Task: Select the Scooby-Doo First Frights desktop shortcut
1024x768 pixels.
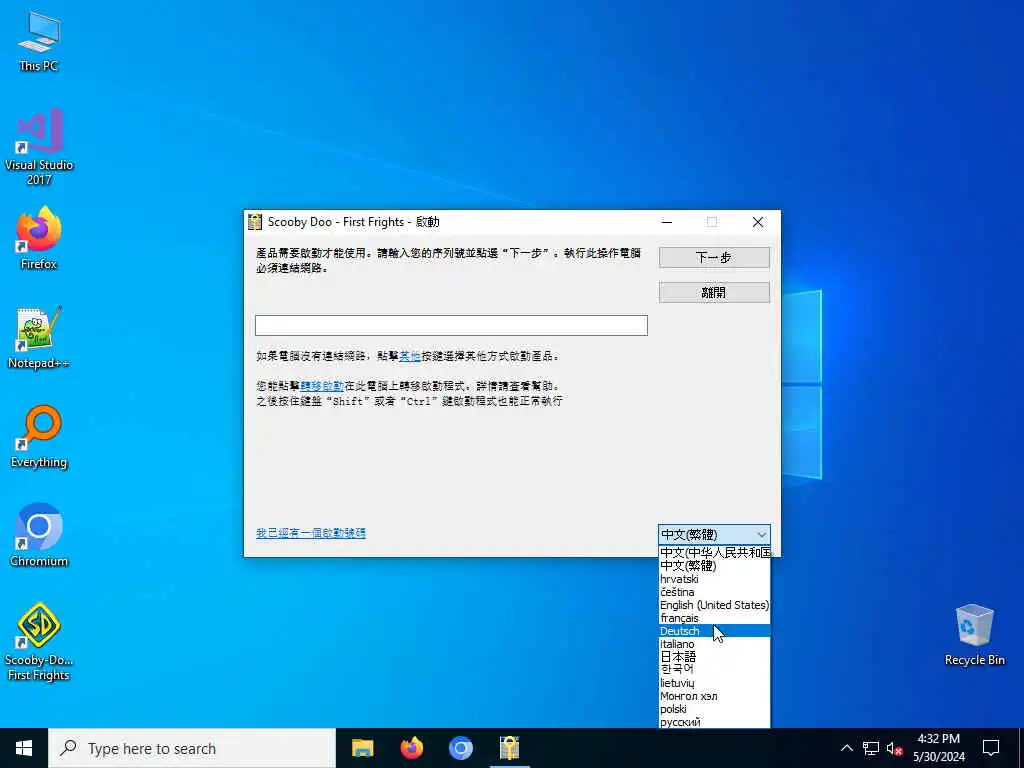Action: [39, 641]
